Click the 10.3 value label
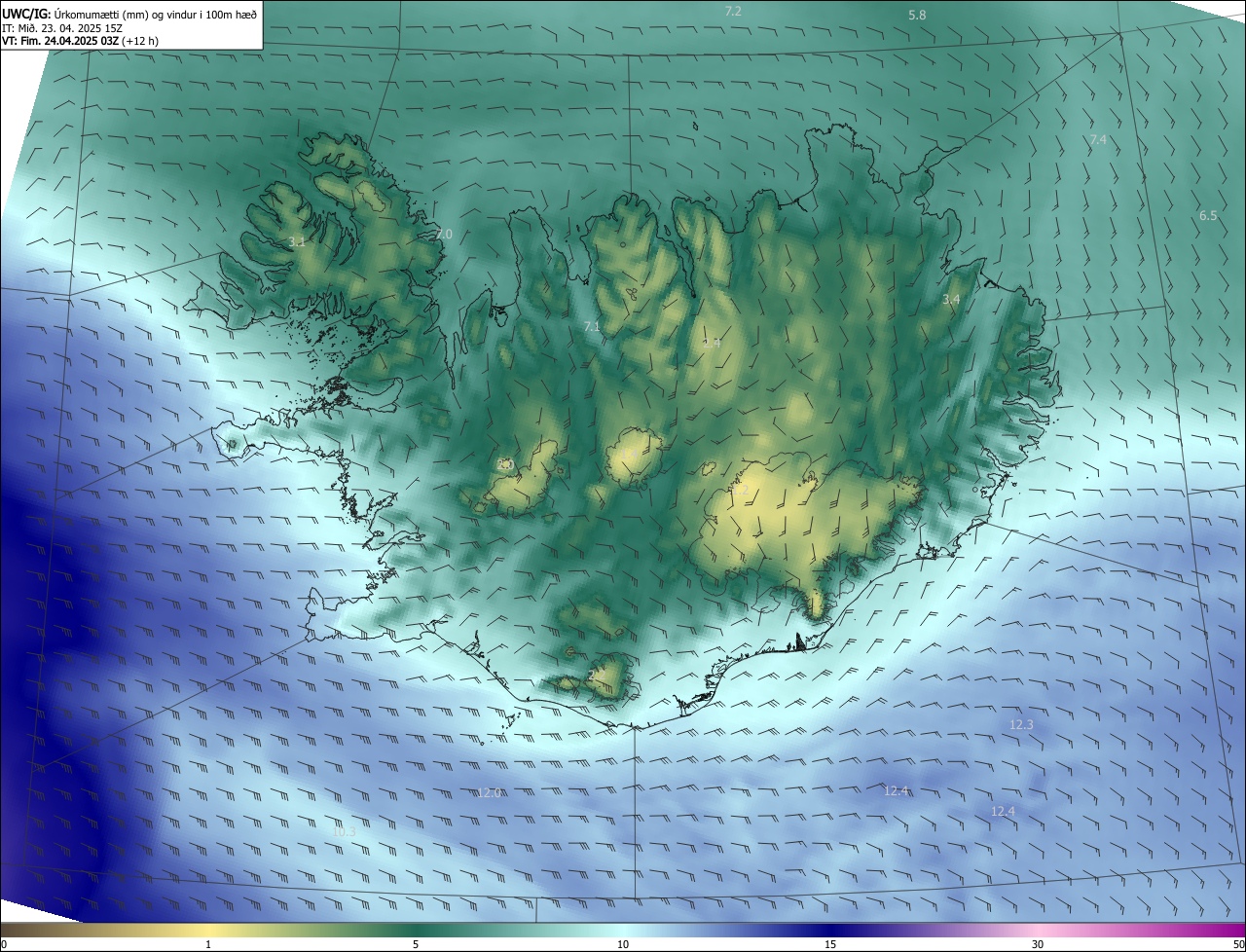The height and width of the screenshot is (952, 1246). point(344,832)
